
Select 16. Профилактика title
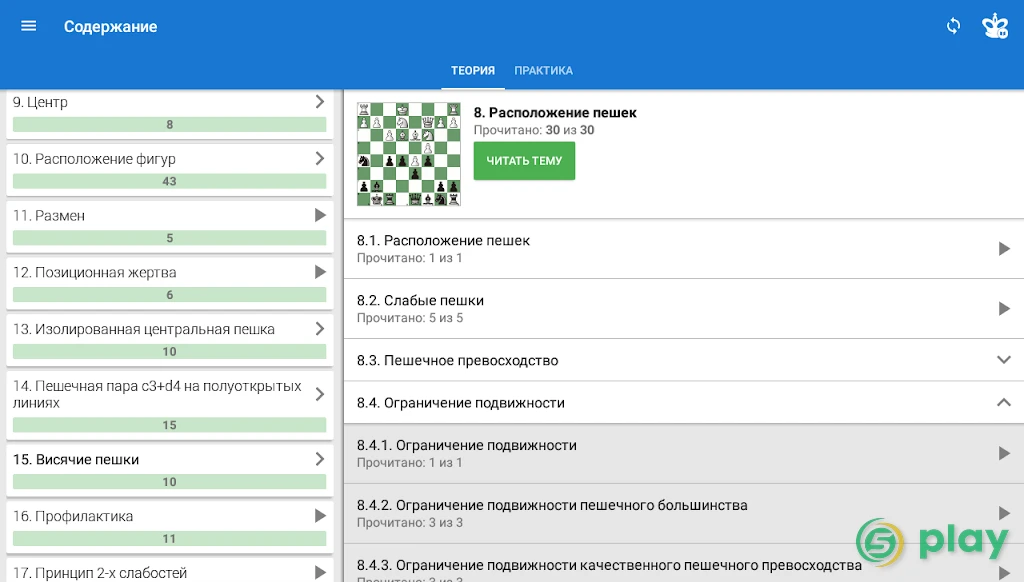73,516
